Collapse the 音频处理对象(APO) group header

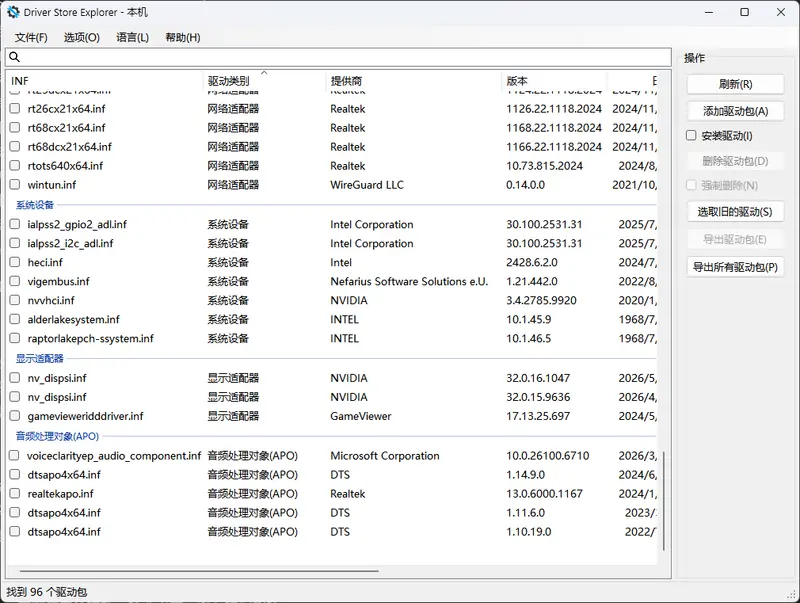tap(57, 436)
